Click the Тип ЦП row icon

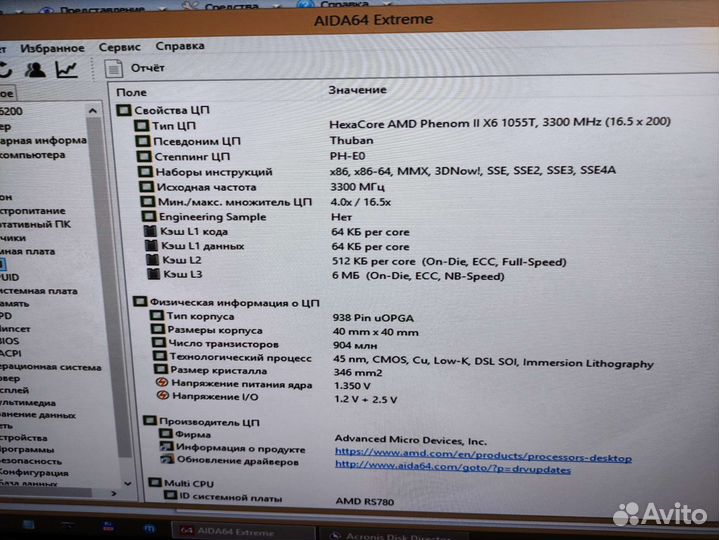[x=142, y=125]
